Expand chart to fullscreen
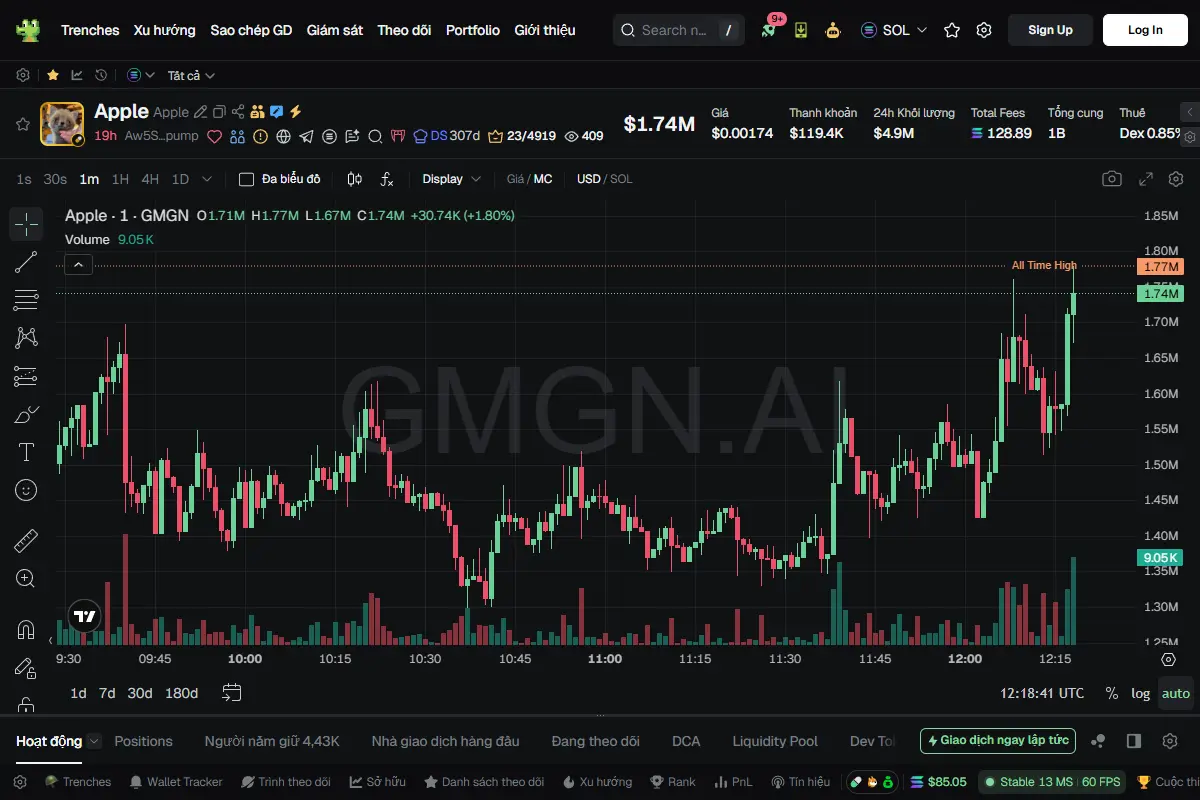Screen dimensions: 1200x800 coord(1147,179)
